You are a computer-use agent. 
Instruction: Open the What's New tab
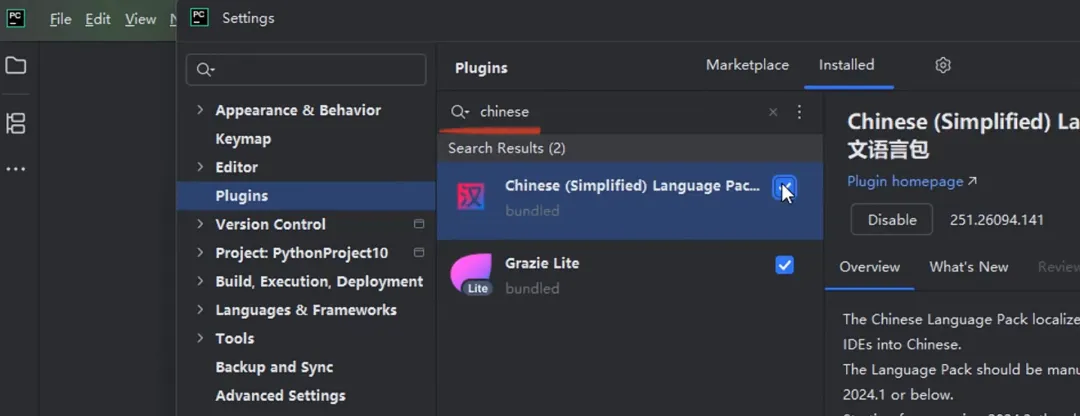tap(968, 267)
